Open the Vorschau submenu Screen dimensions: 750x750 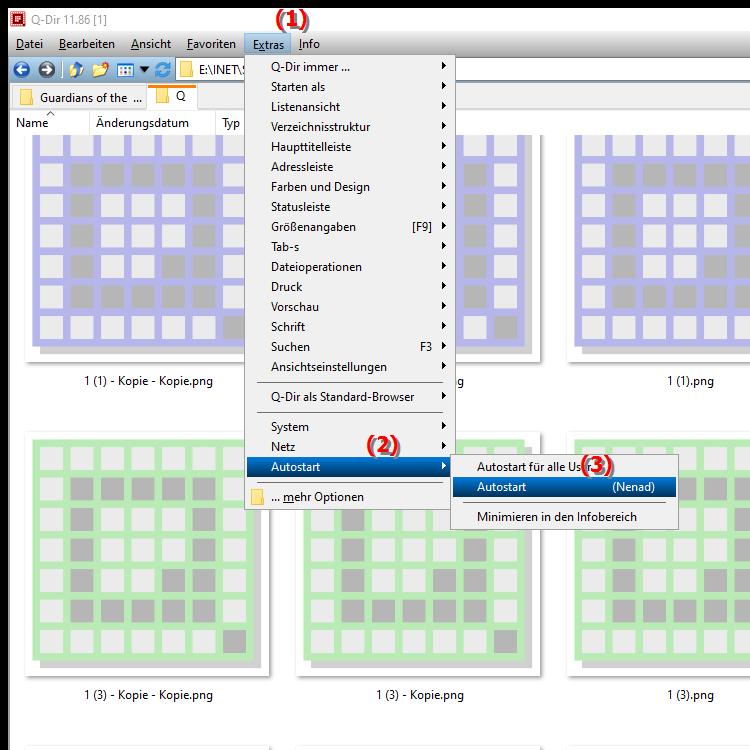point(350,307)
